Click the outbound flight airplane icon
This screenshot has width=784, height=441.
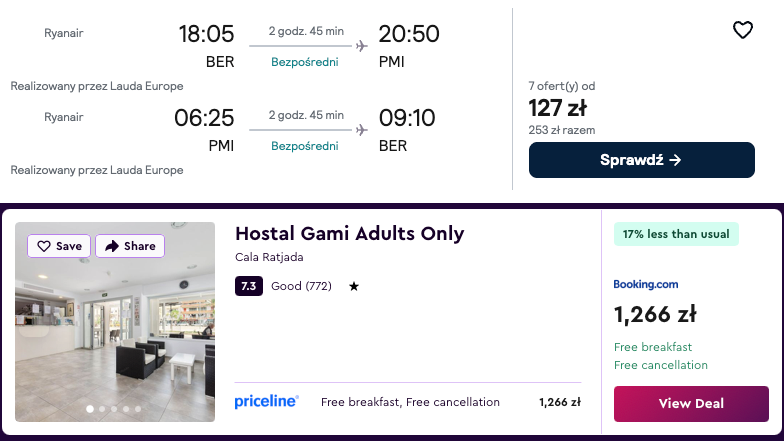(361, 45)
